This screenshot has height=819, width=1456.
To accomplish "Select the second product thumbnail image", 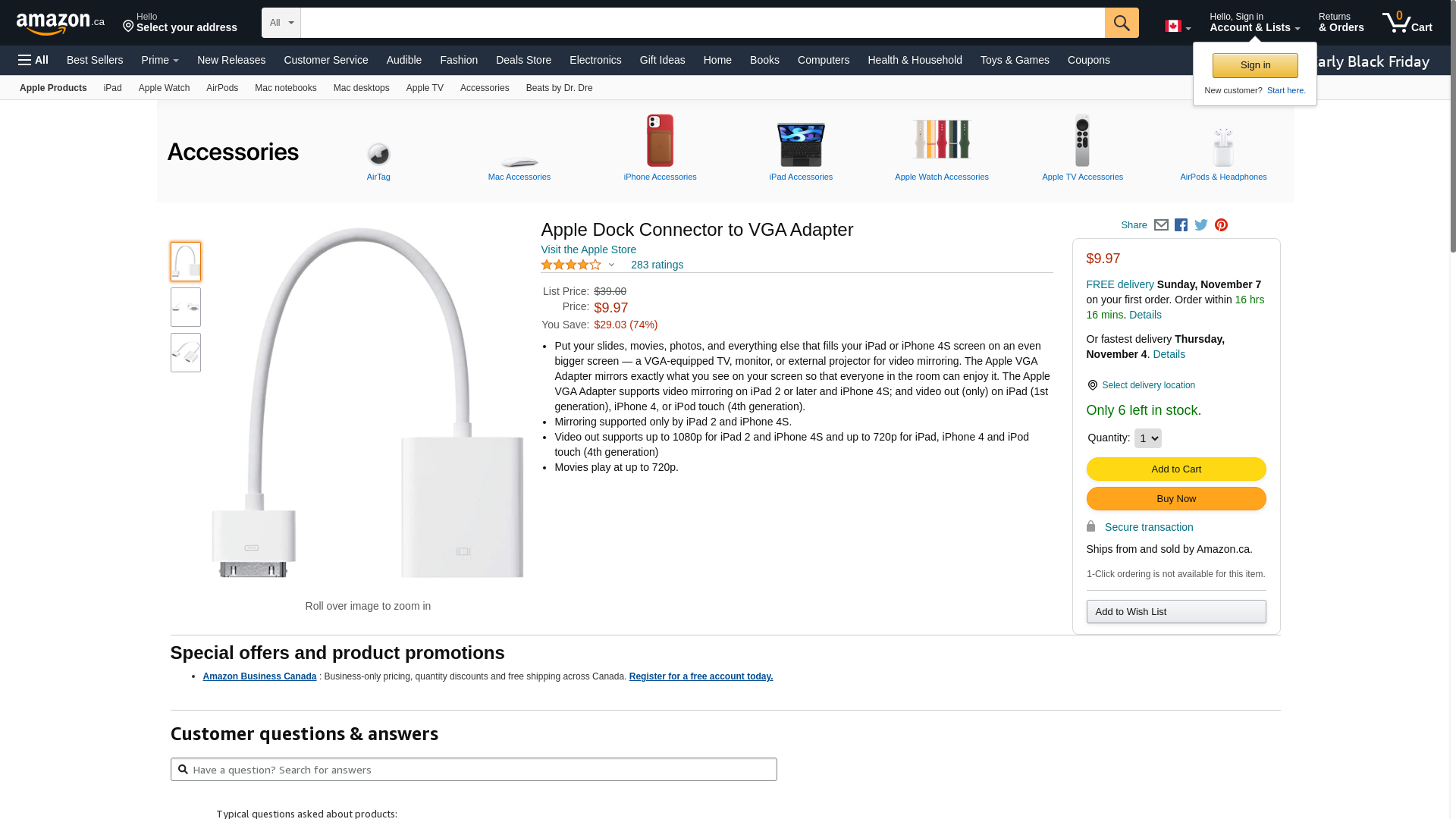I will [x=186, y=307].
